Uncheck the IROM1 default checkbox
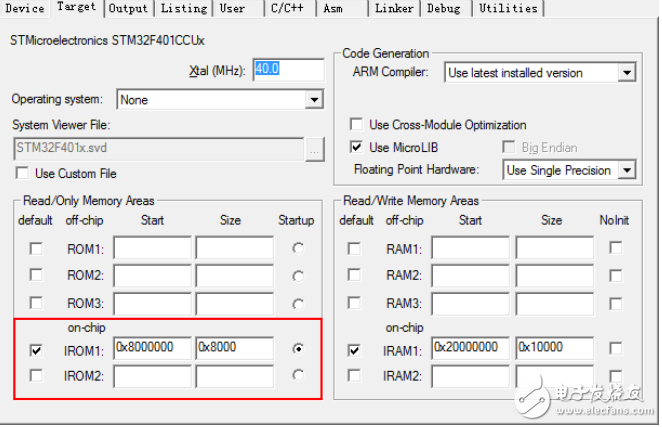 37,350
